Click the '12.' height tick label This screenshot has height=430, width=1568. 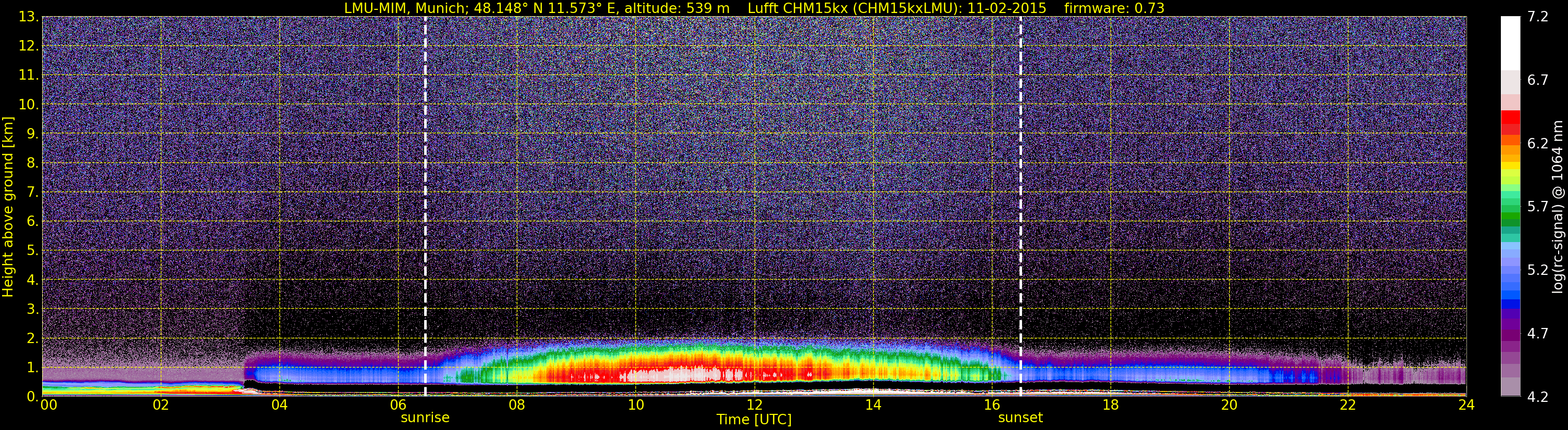tap(29, 46)
